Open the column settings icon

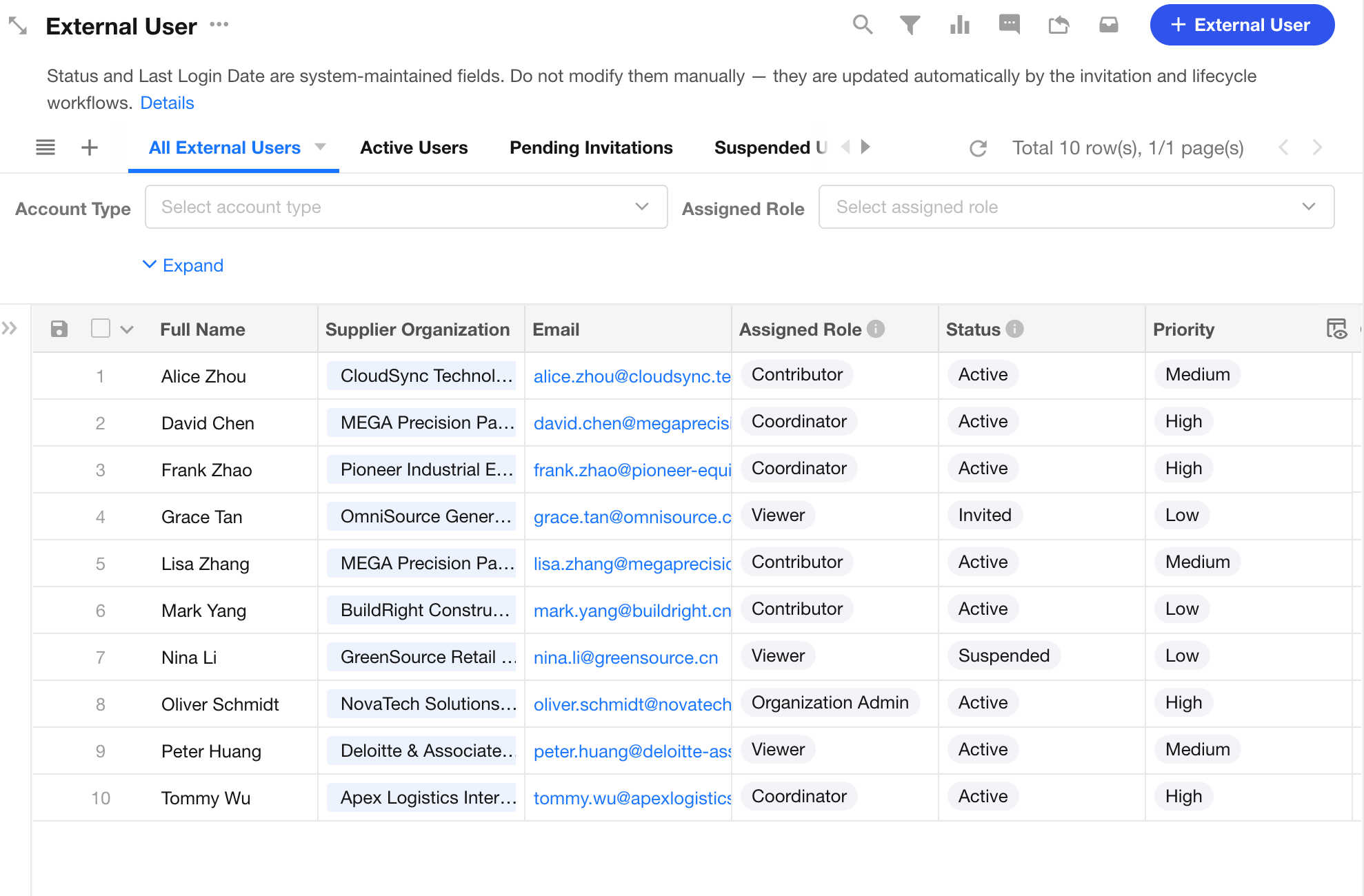pyautogui.click(x=1336, y=329)
